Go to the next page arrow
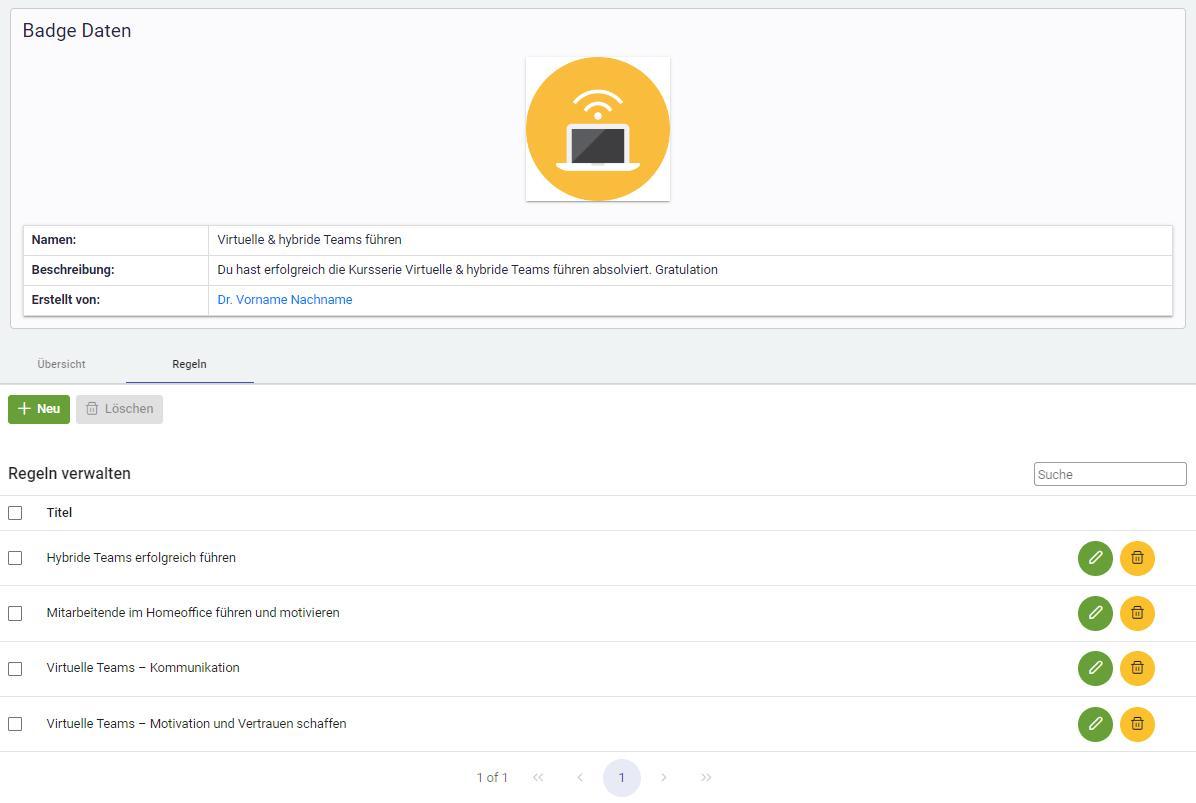 (x=664, y=777)
